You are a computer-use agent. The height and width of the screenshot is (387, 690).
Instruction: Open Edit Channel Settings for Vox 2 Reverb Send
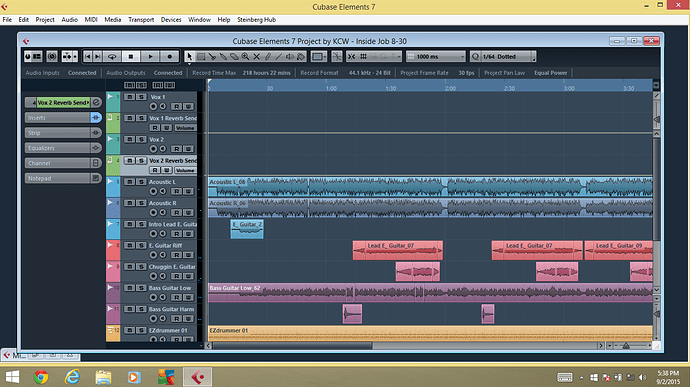click(96, 103)
